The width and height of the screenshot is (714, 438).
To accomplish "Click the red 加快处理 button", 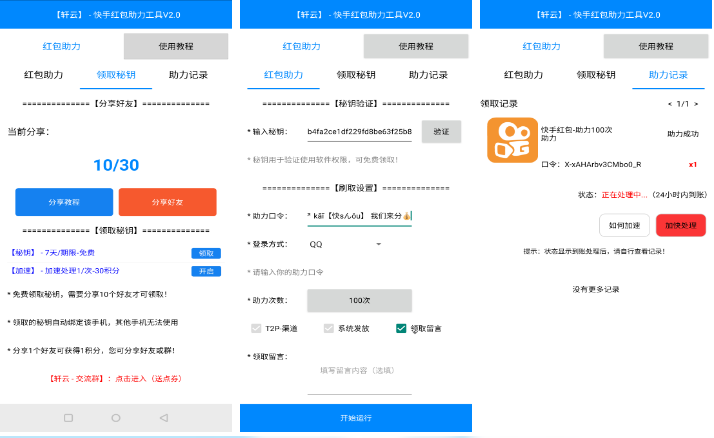I will pyautogui.click(x=681, y=225).
